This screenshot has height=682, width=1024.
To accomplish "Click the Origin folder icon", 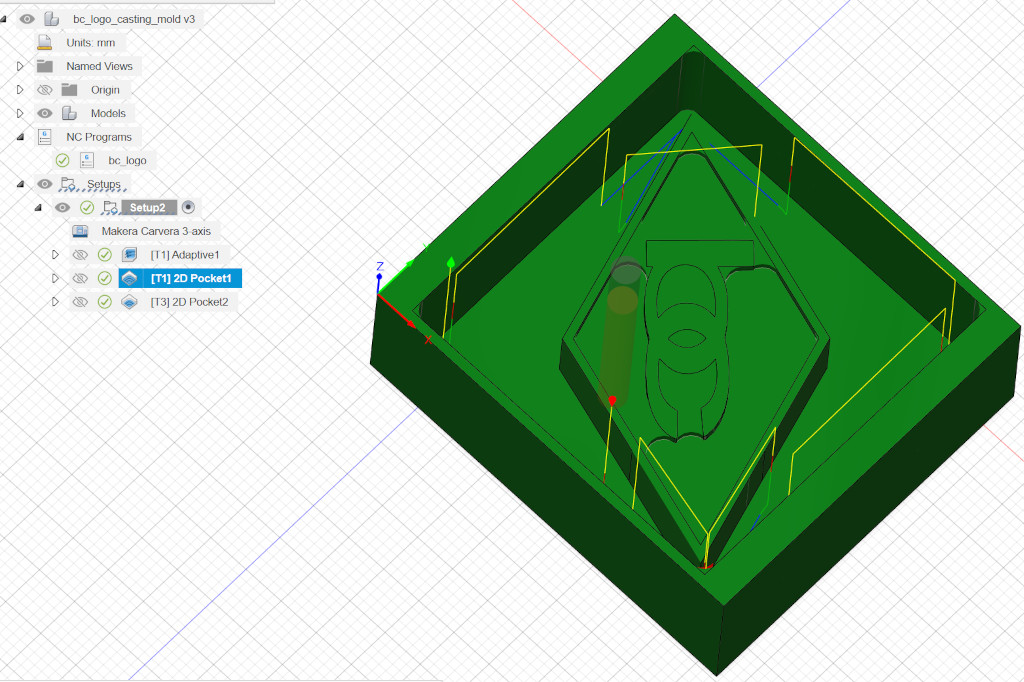I will (69, 89).
